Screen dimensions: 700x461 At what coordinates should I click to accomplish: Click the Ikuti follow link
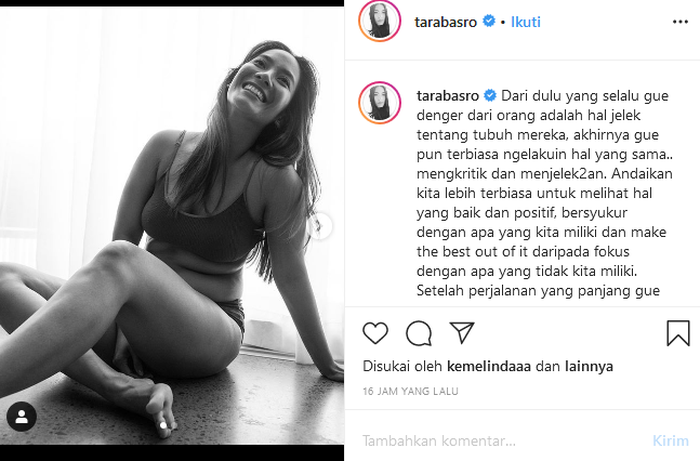click(525, 22)
